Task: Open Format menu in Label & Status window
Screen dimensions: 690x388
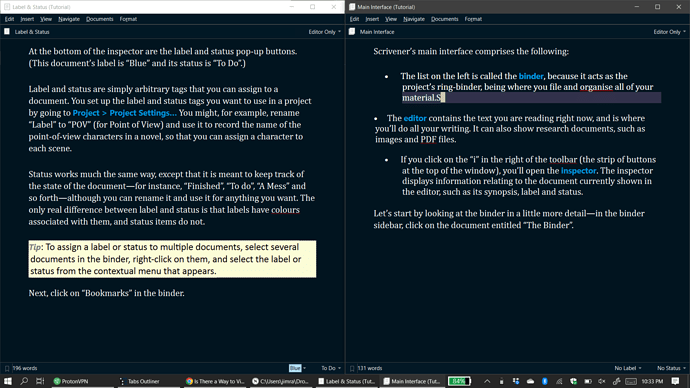Action: click(x=128, y=19)
